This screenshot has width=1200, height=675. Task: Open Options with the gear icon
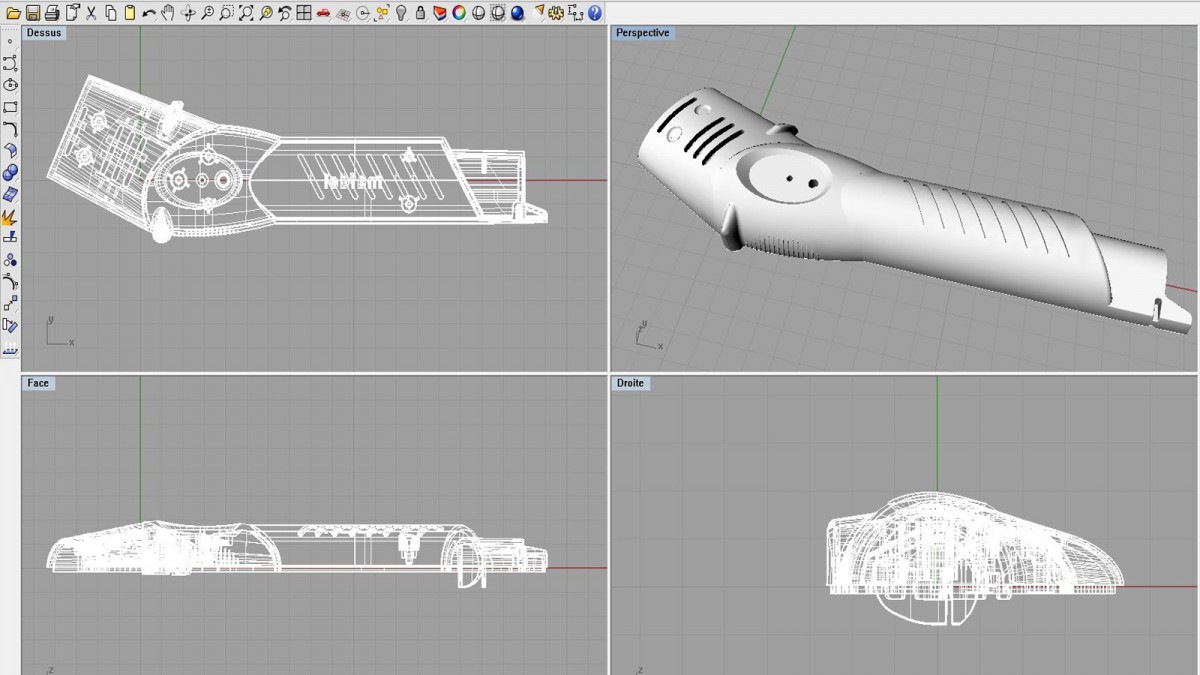click(x=557, y=13)
